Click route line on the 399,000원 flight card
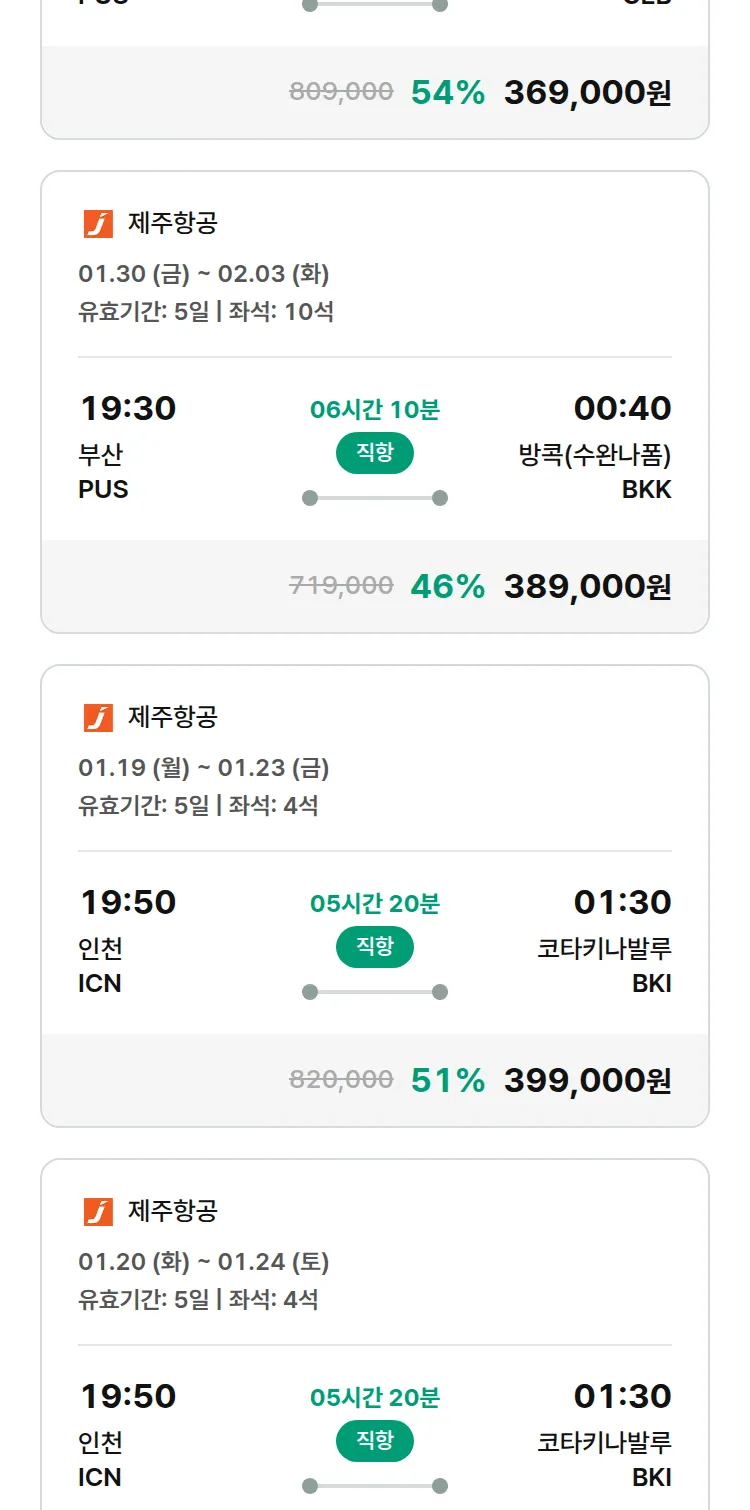The height and width of the screenshot is (1510, 750). click(375, 992)
